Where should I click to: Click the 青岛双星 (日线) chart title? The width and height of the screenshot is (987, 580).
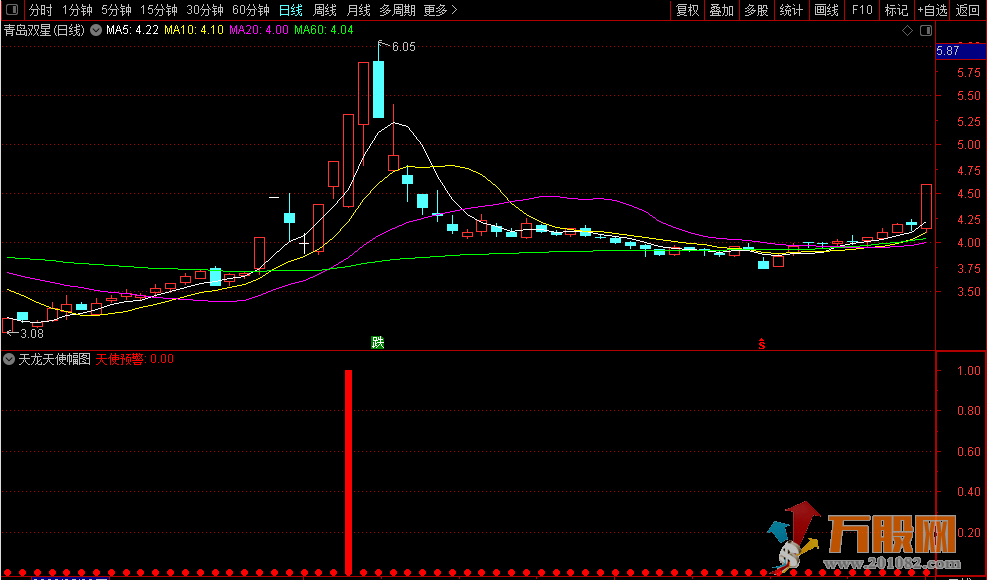44,30
